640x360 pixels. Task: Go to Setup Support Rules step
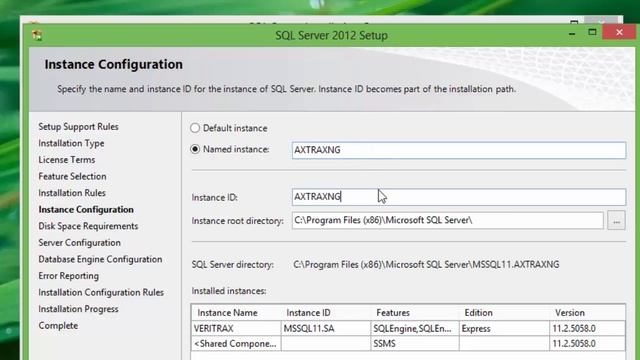tap(78, 127)
